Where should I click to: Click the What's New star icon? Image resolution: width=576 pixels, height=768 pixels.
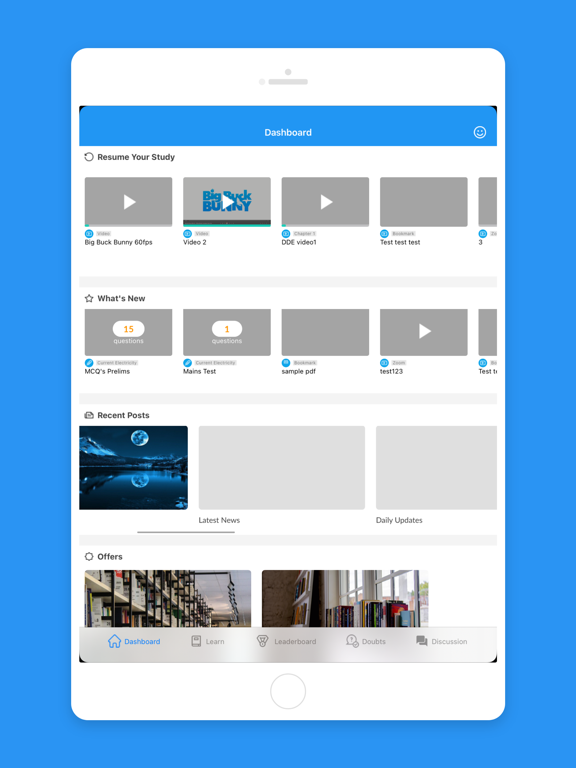[x=89, y=298]
